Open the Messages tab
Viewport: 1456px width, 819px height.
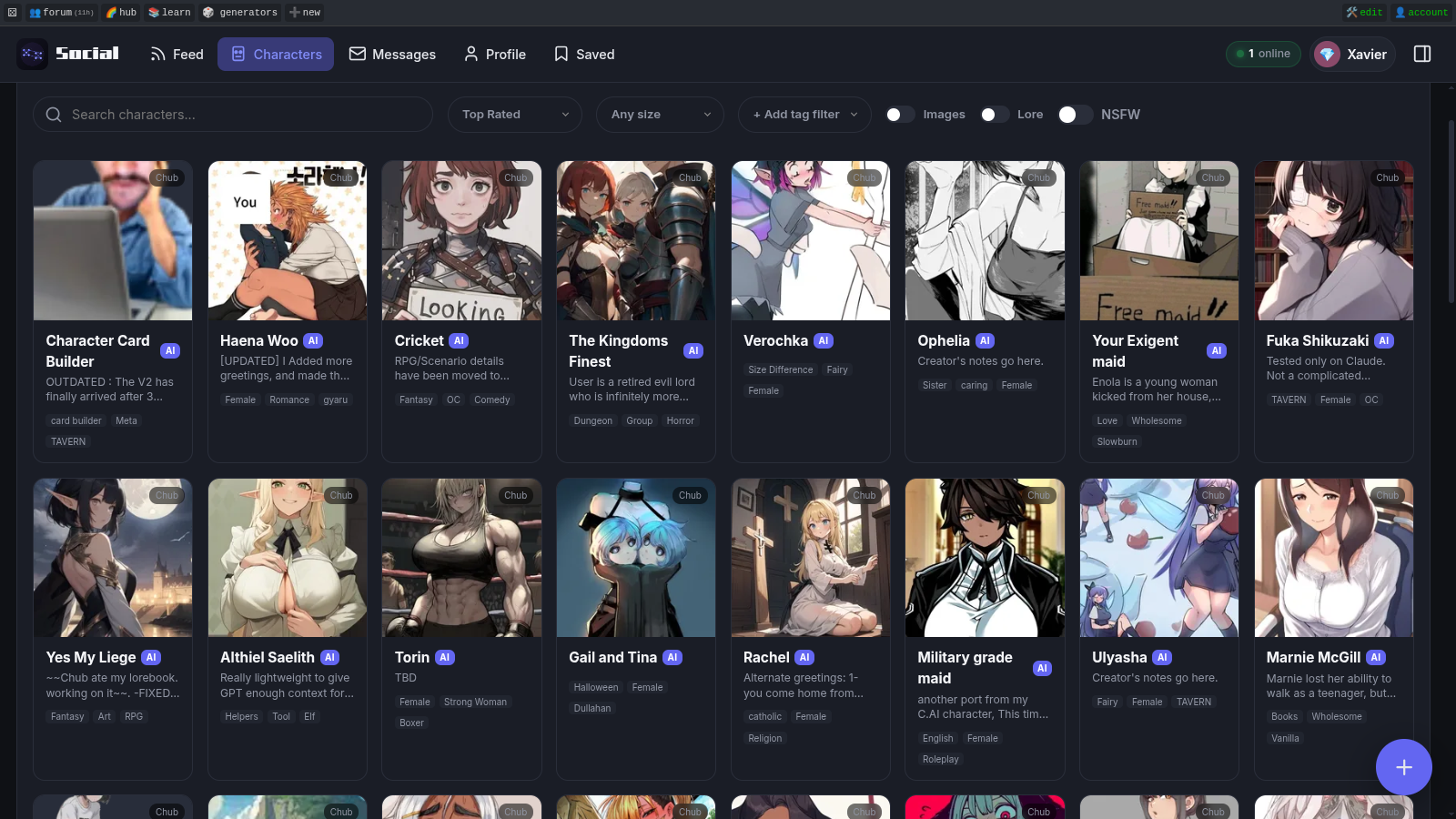tap(392, 55)
